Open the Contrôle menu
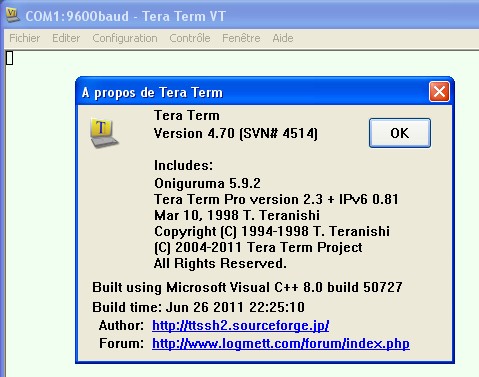 point(190,38)
